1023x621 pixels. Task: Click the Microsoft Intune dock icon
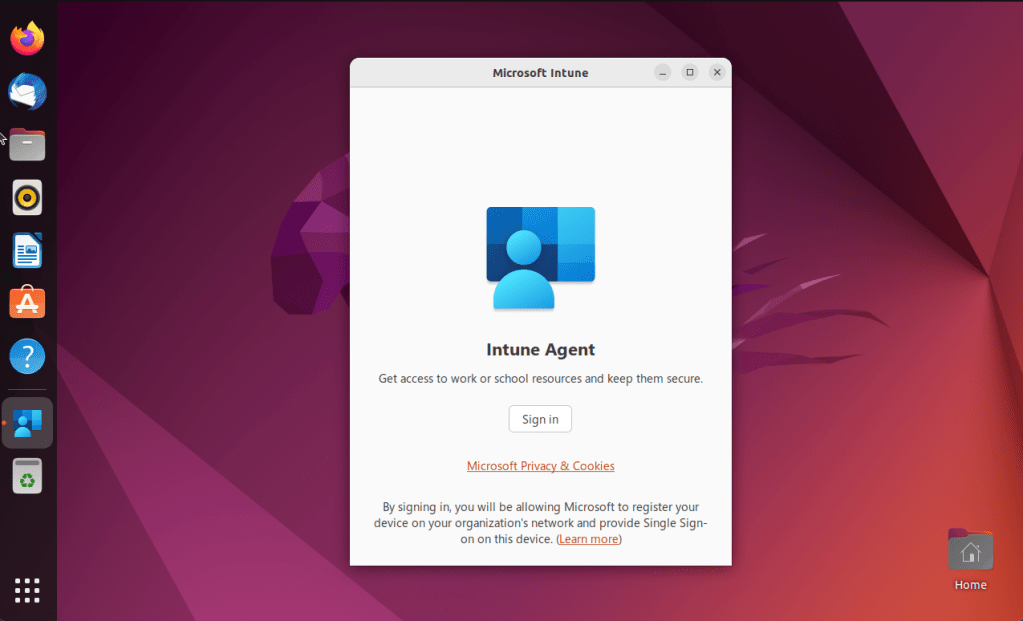tap(28, 423)
